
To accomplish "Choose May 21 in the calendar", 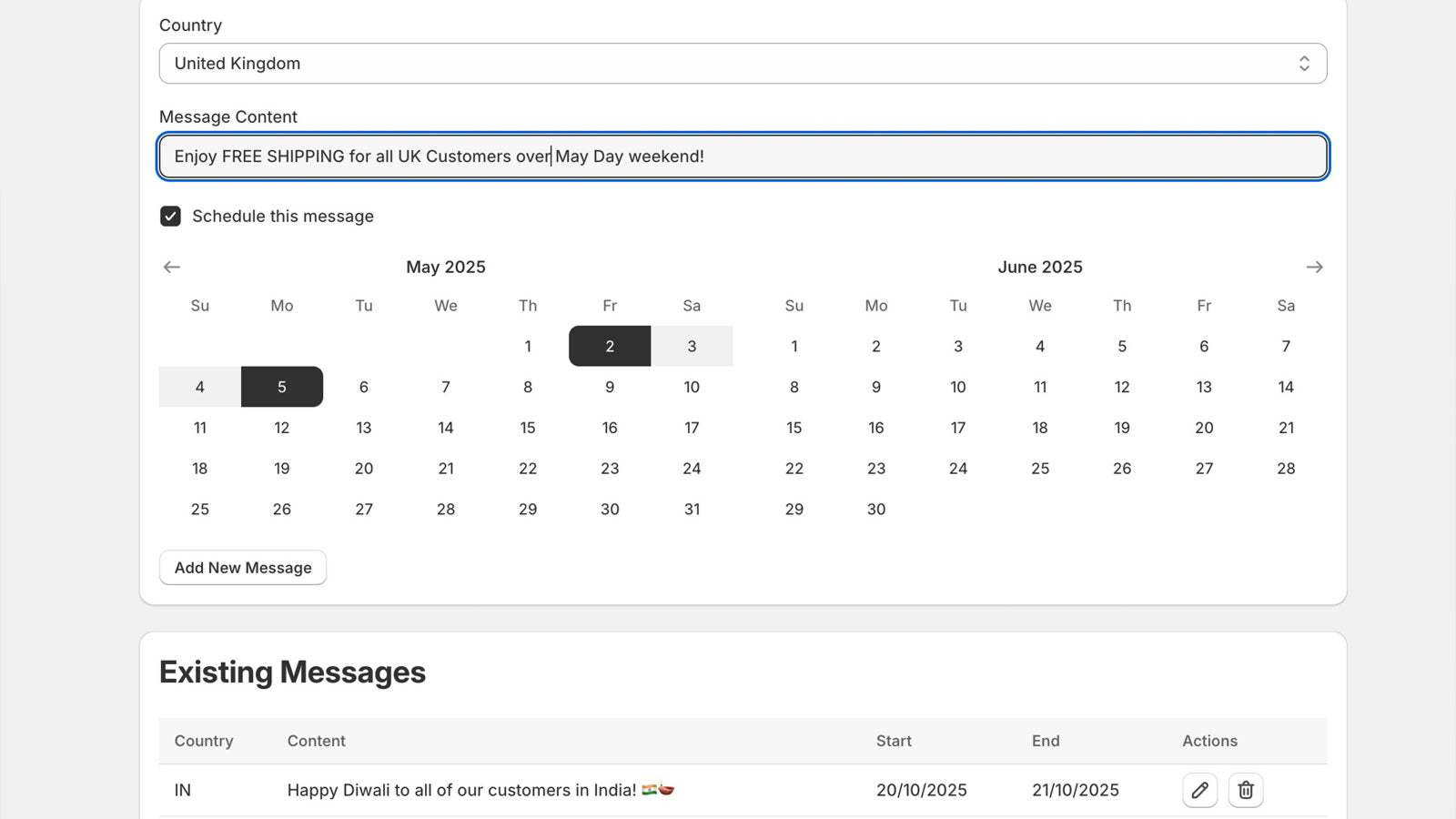I will click(x=446, y=469).
